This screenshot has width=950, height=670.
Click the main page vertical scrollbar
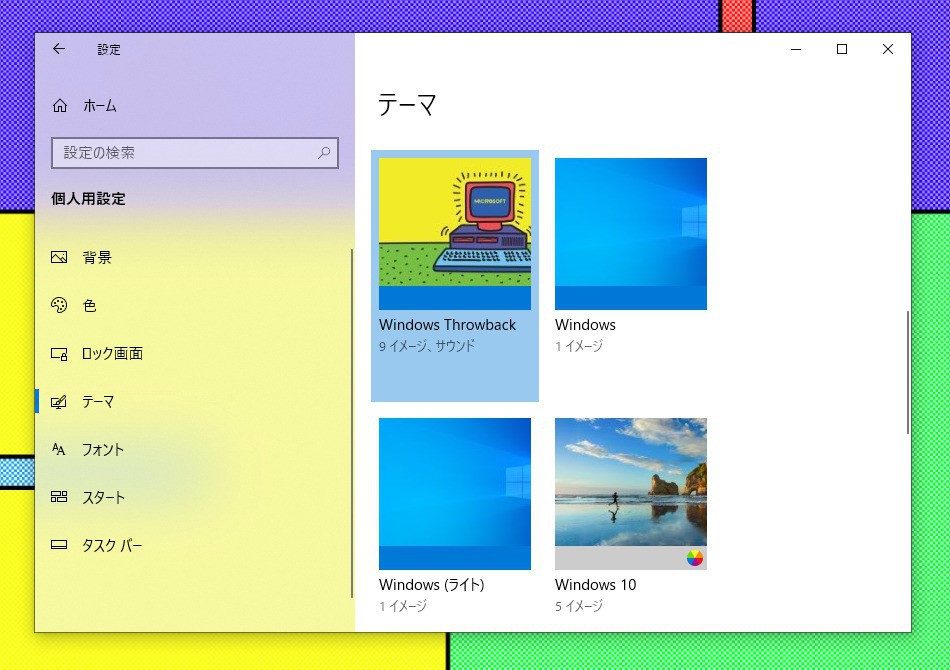[x=907, y=373]
